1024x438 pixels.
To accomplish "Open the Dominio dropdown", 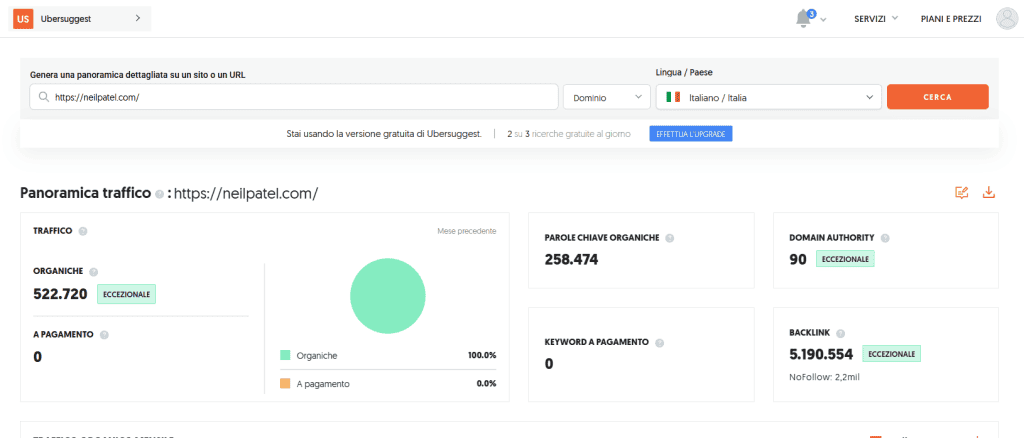I will point(607,97).
